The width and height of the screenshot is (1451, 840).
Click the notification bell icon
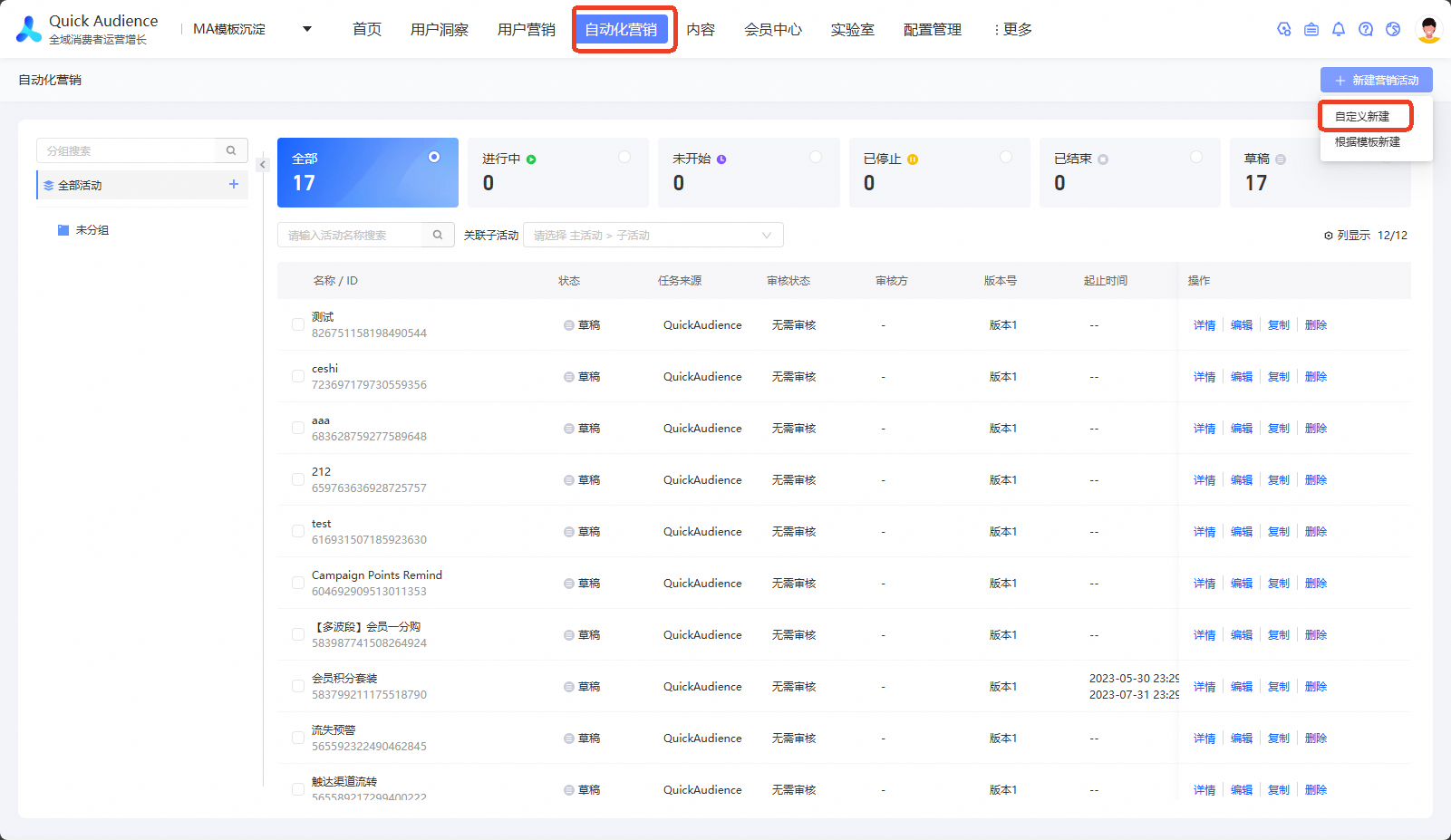click(1338, 30)
